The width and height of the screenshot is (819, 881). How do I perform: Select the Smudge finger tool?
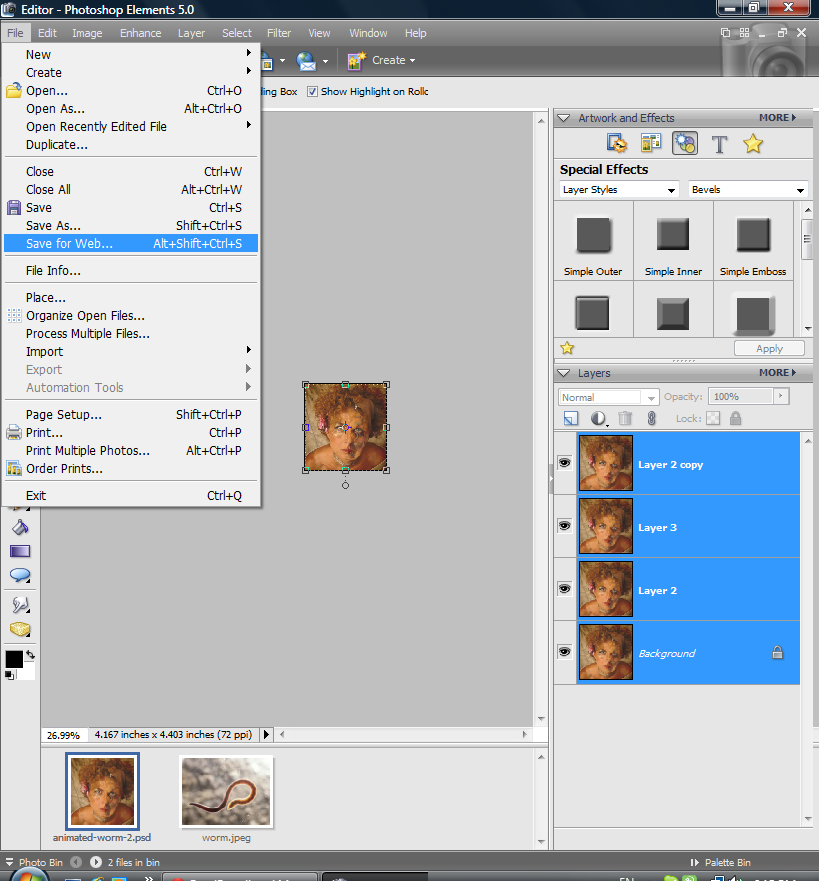20,605
